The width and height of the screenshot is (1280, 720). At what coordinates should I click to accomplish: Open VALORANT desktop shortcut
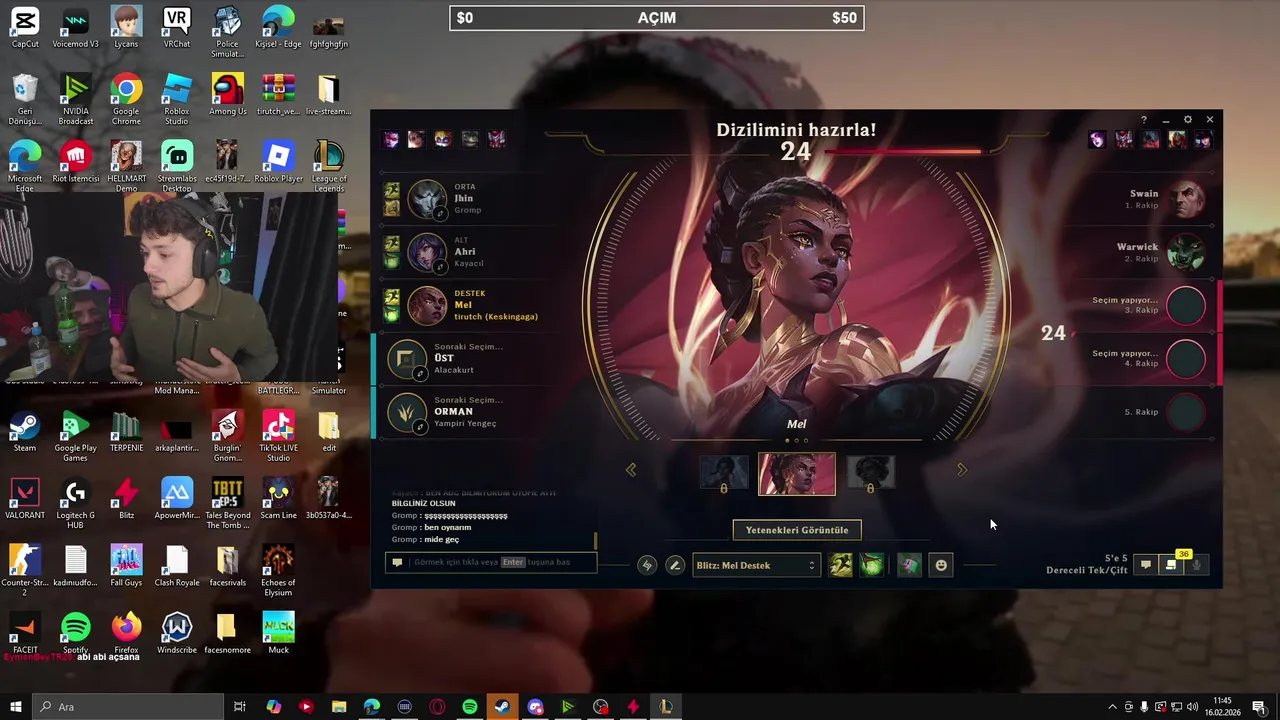click(25, 499)
